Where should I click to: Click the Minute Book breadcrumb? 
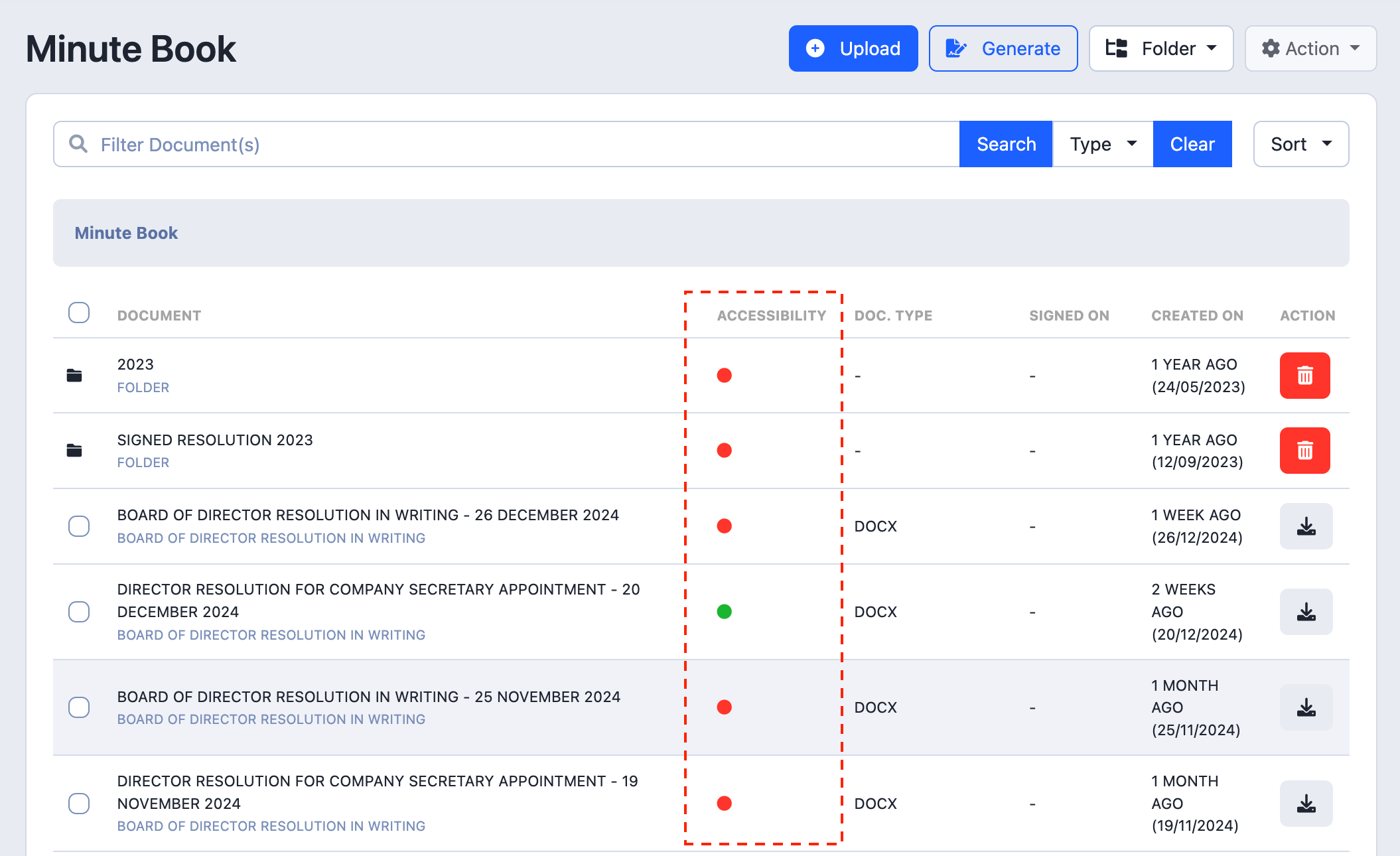(x=126, y=233)
